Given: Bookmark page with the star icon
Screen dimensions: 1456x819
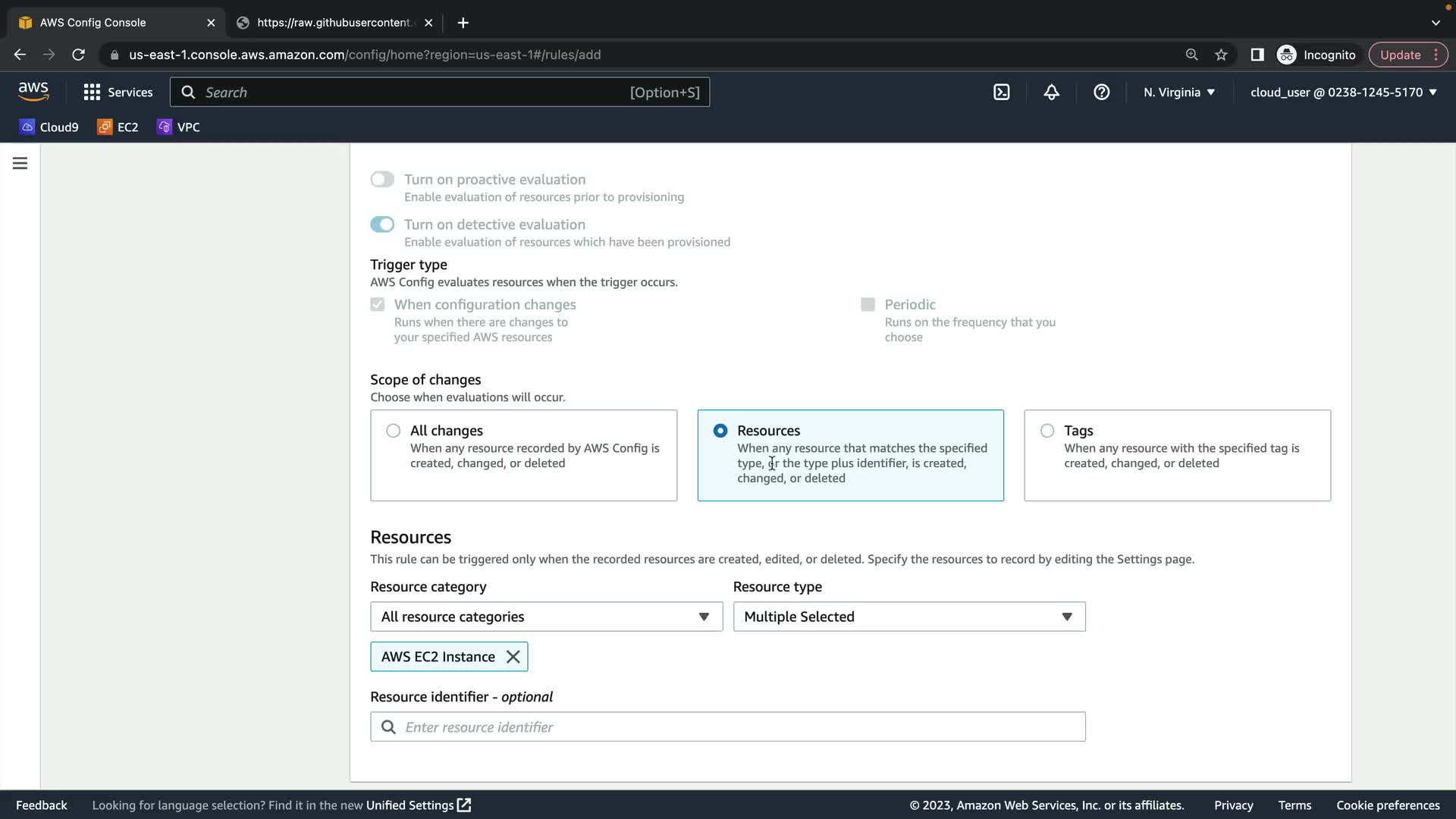Looking at the screenshot, I should [x=1221, y=55].
